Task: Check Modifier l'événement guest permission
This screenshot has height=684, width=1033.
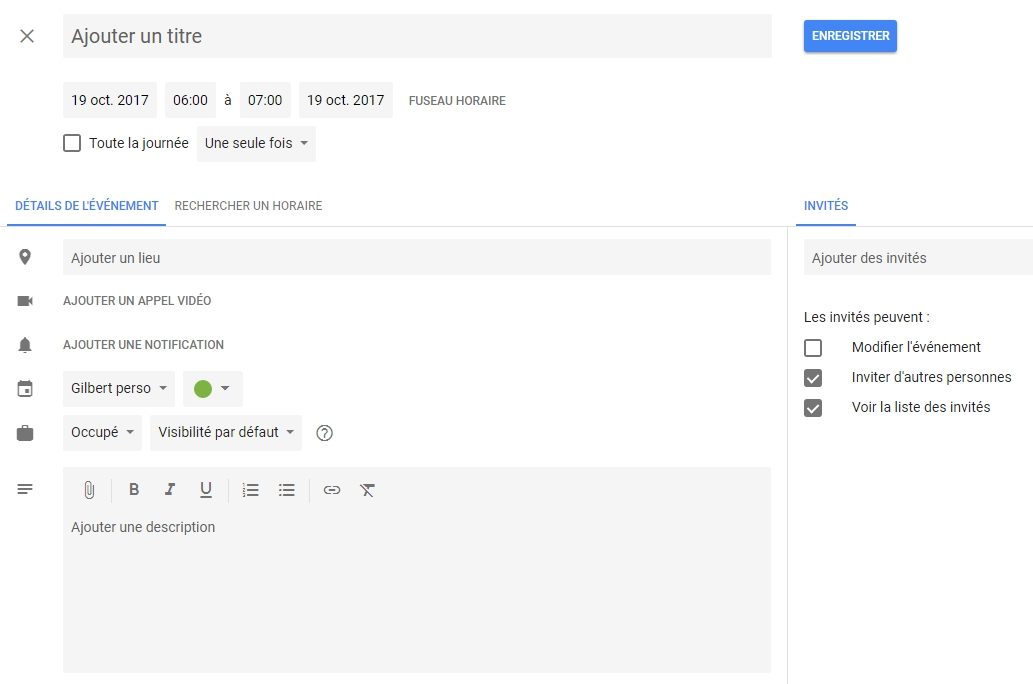Action: (x=813, y=348)
